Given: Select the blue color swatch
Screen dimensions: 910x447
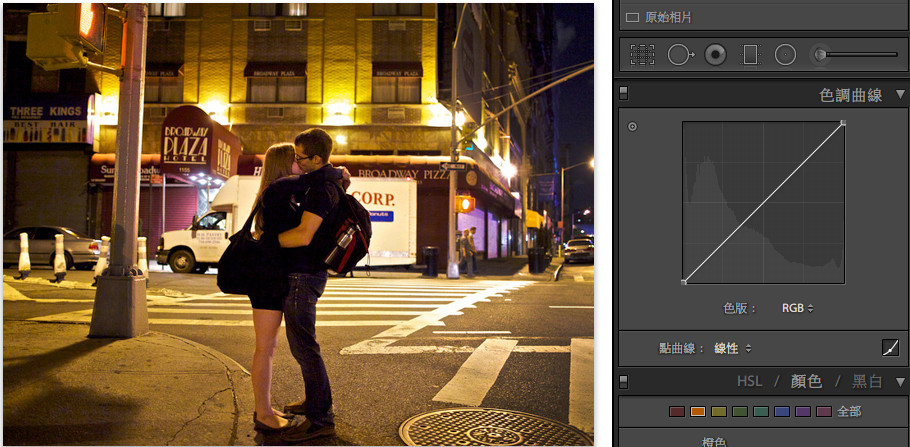Looking at the screenshot, I should [x=782, y=412].
